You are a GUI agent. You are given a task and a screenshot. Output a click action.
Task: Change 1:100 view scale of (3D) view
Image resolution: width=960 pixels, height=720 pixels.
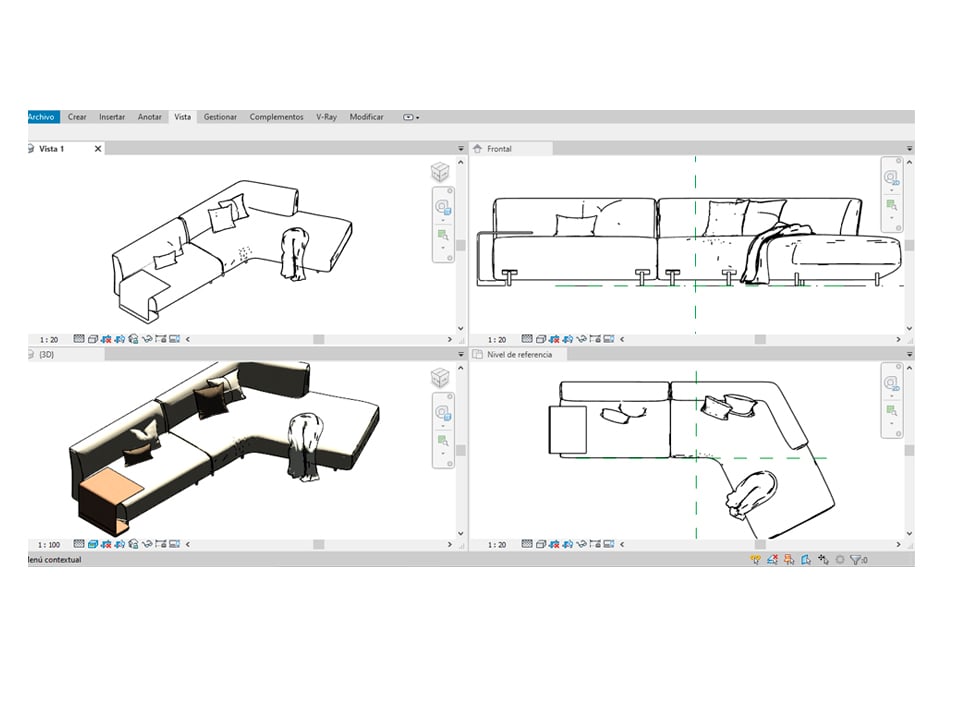(49, 544)
